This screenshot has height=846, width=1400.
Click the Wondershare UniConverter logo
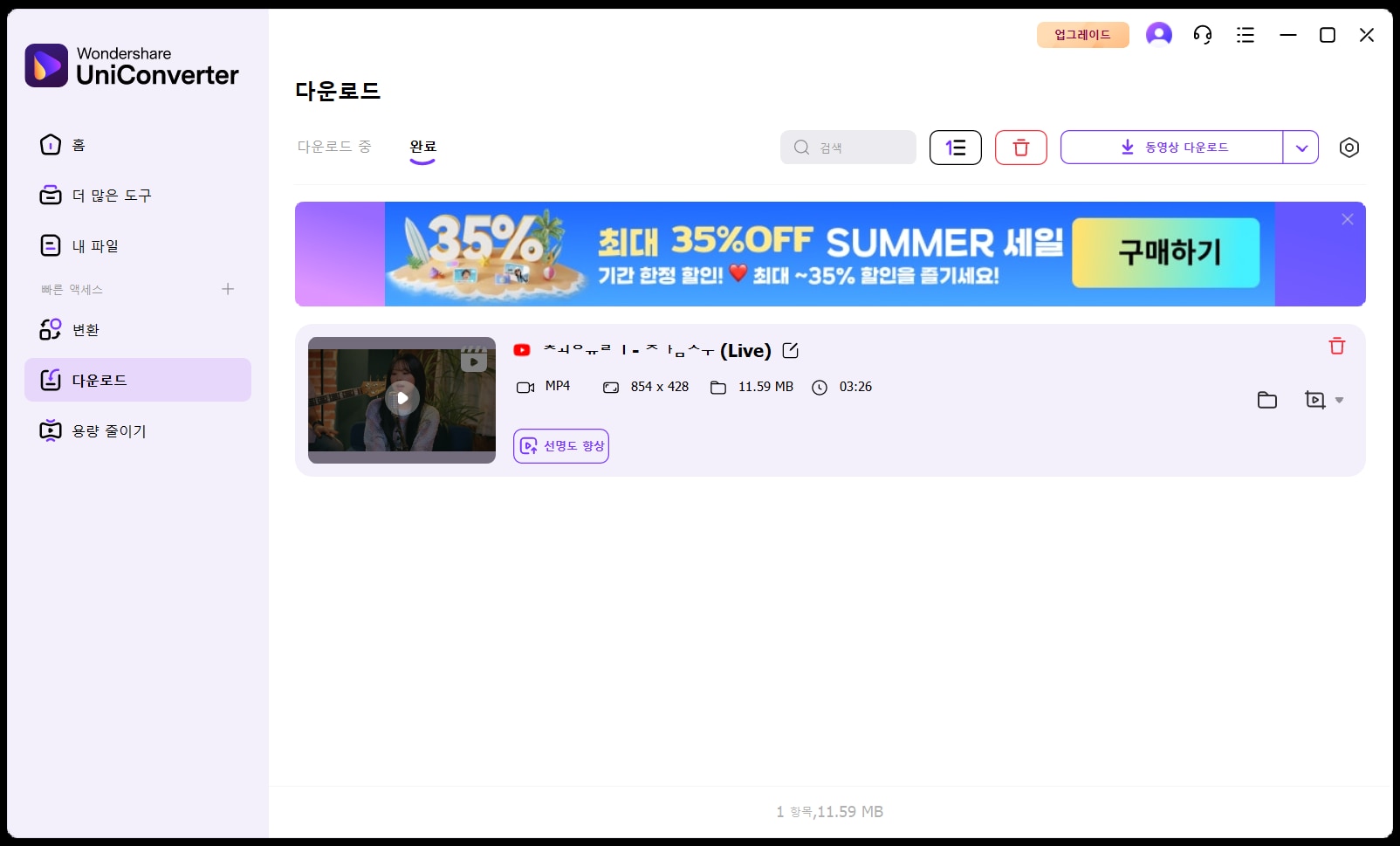[x=132, y=65]
